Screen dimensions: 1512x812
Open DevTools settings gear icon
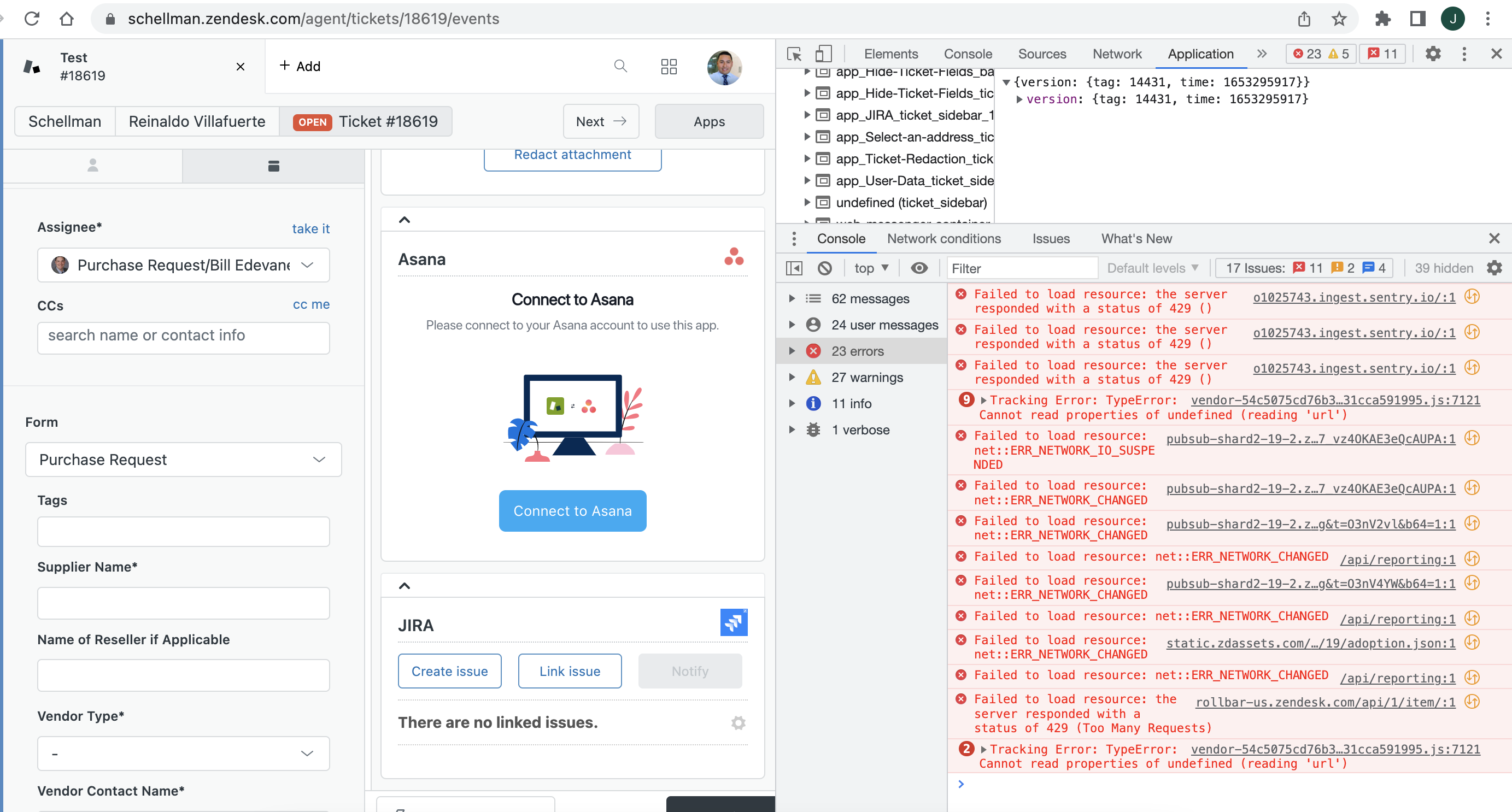[x=1433, y=54]
